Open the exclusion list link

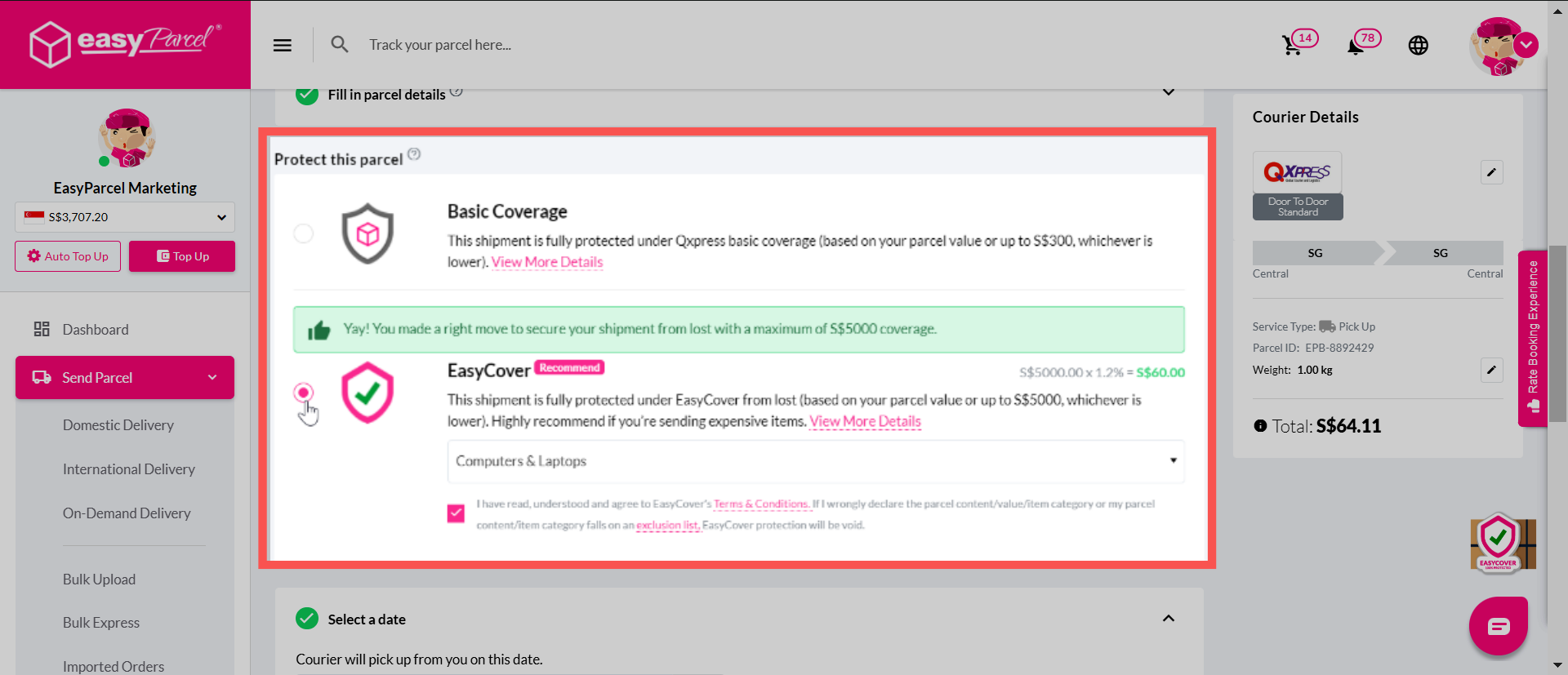pyautogui.click(x=668, y=526)
